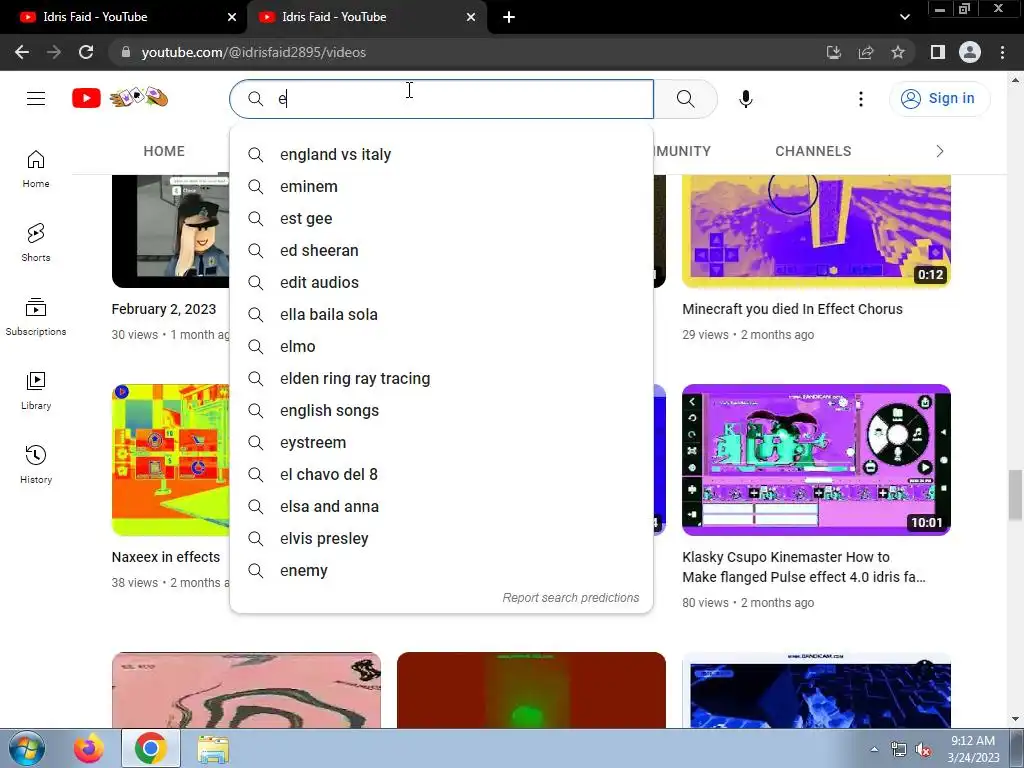Close the first Idris Faid tab
The height and width of the screenshot is (768, 1024).
(232, 17)
